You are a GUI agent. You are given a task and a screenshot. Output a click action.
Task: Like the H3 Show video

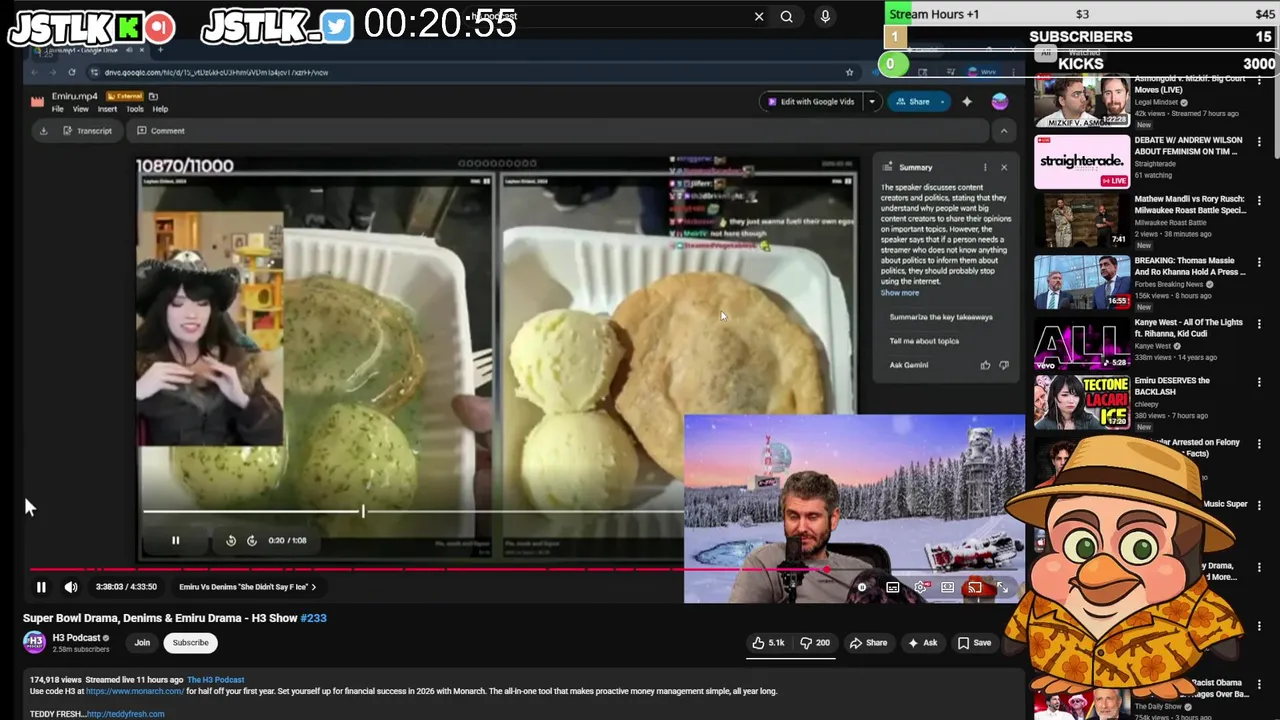click(768, 643)
